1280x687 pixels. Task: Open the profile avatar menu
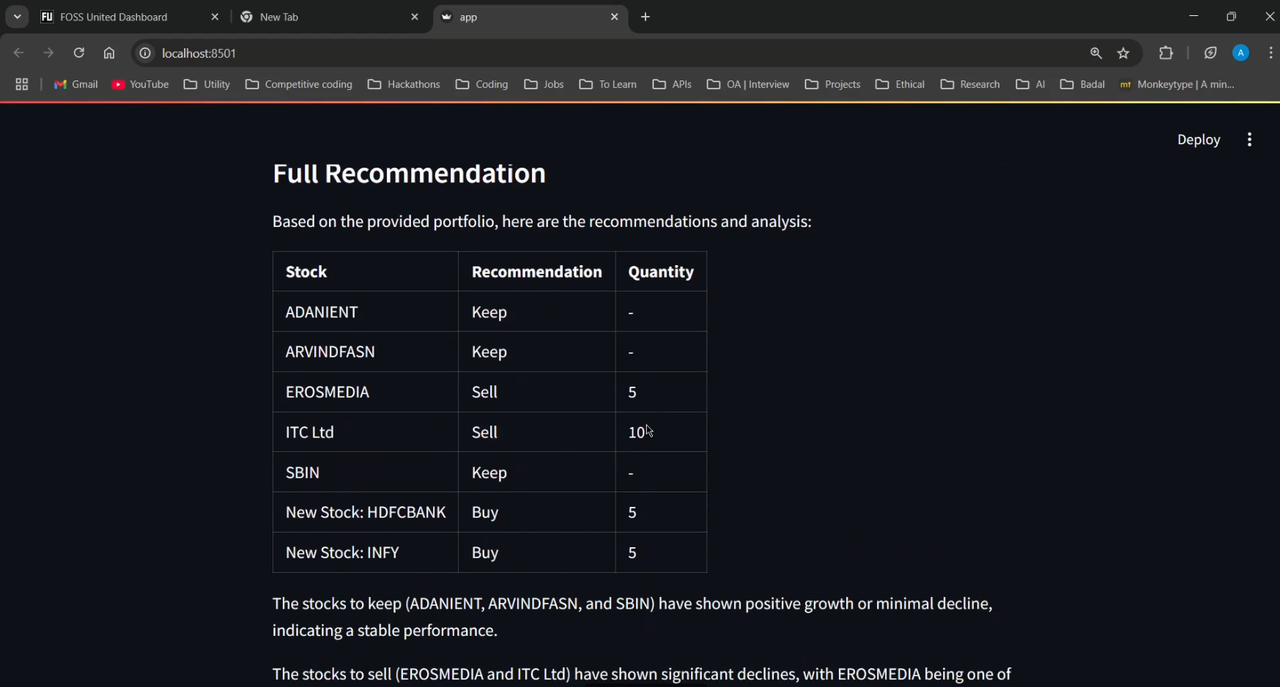(x=1241, y=53)
